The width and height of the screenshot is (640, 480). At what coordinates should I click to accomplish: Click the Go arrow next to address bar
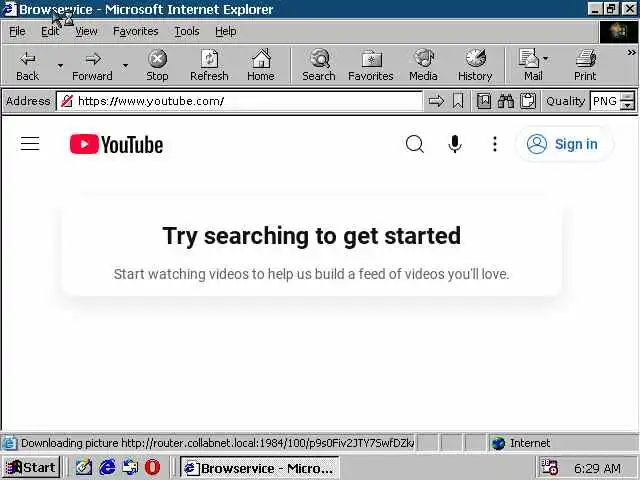[x=436, y=101]
